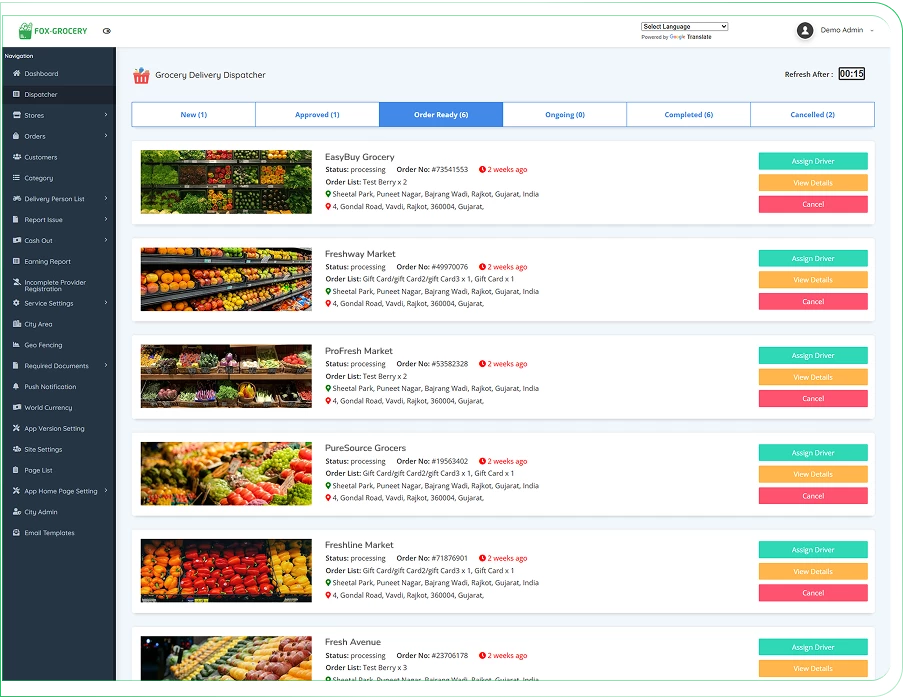Expand the Report Issue chevron
Viewport: 905px width, 698px height.
(106, 219)
